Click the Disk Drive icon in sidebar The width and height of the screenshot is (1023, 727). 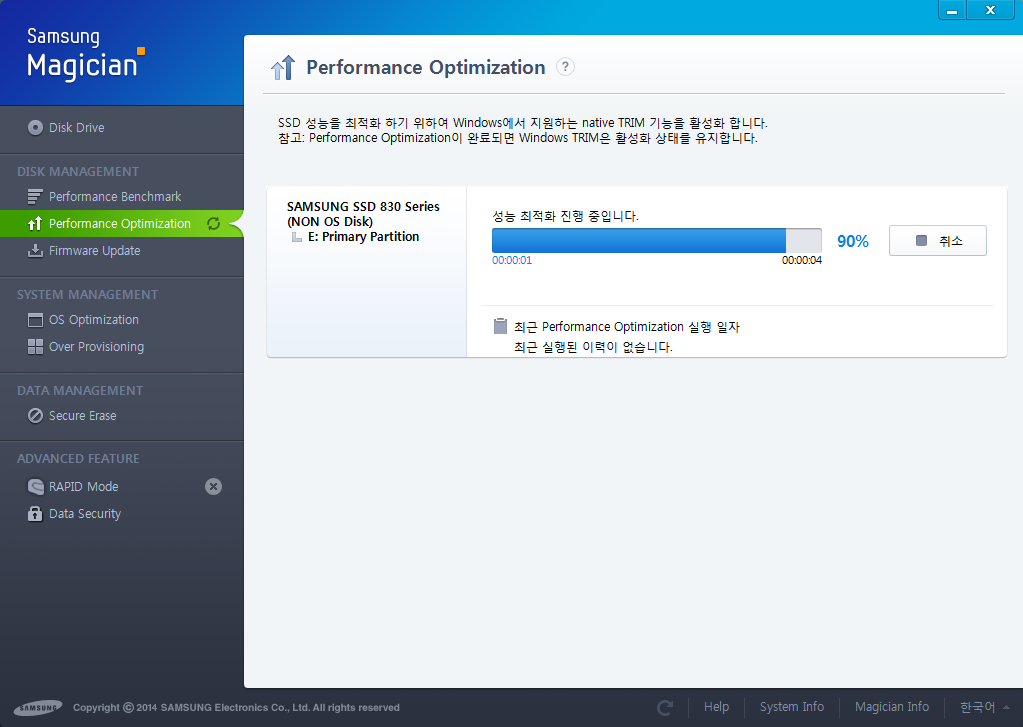[x=36, y=128]
